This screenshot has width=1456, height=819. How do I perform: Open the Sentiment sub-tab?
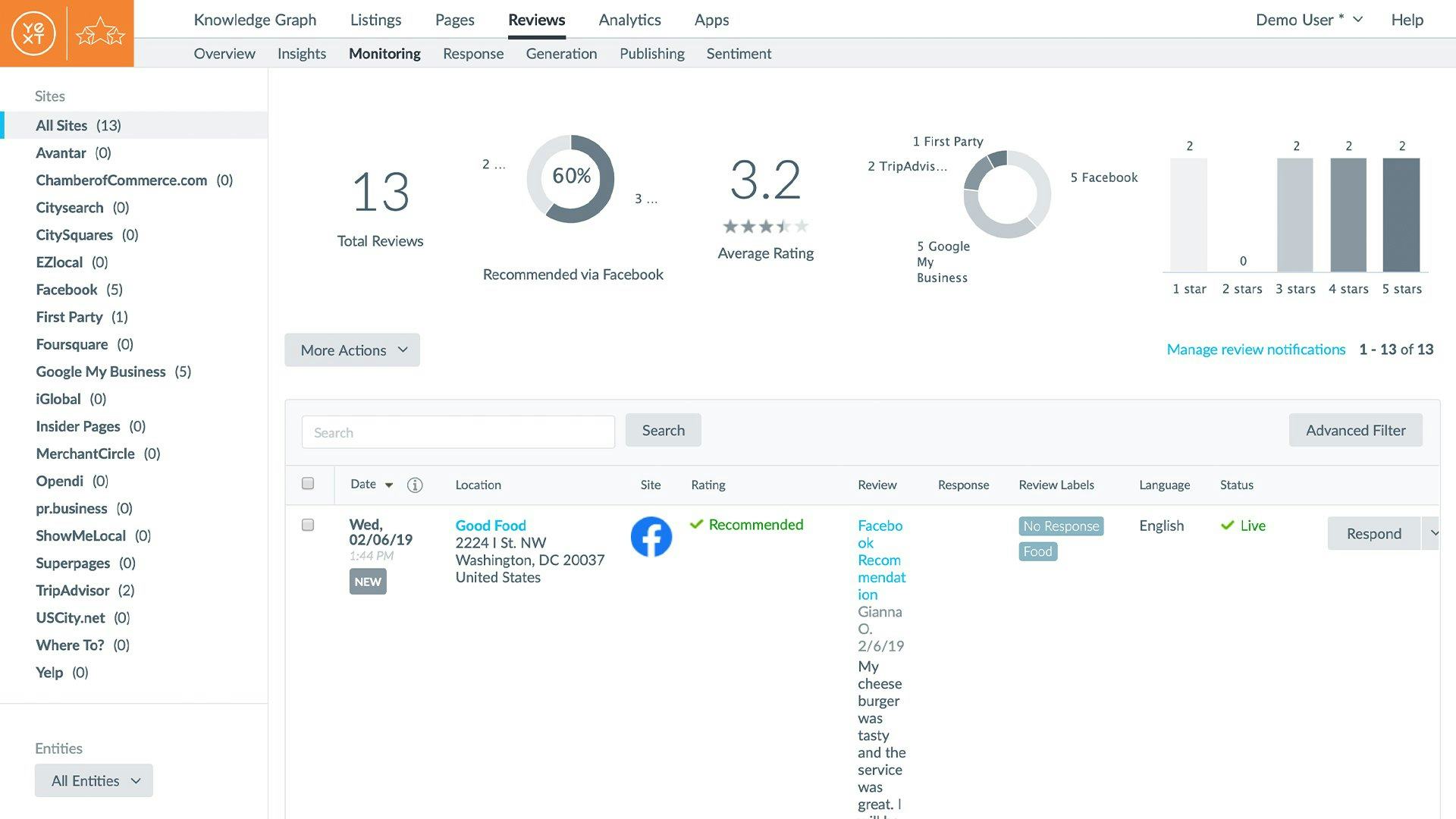[739, 54]
